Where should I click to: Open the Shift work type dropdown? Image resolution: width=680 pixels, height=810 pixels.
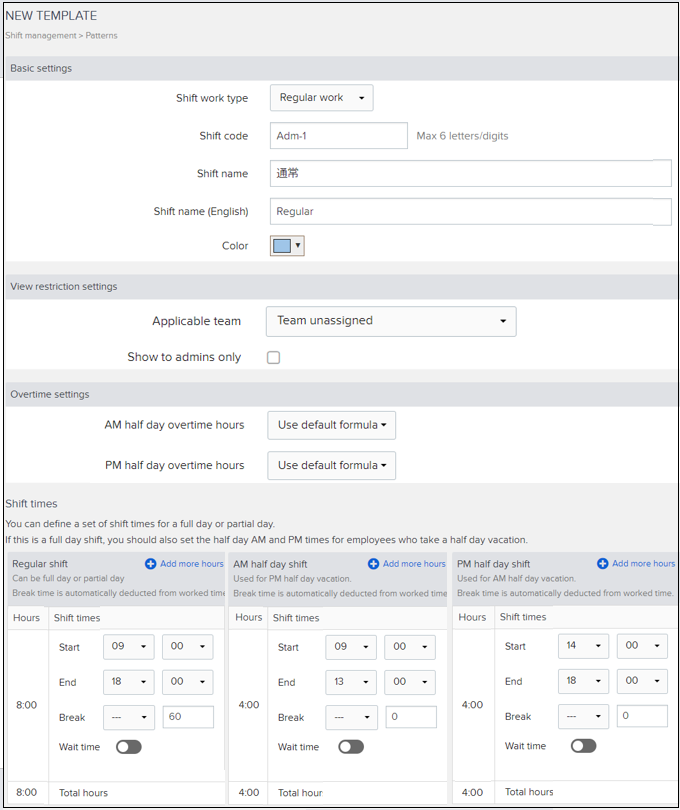click(320, 98)
